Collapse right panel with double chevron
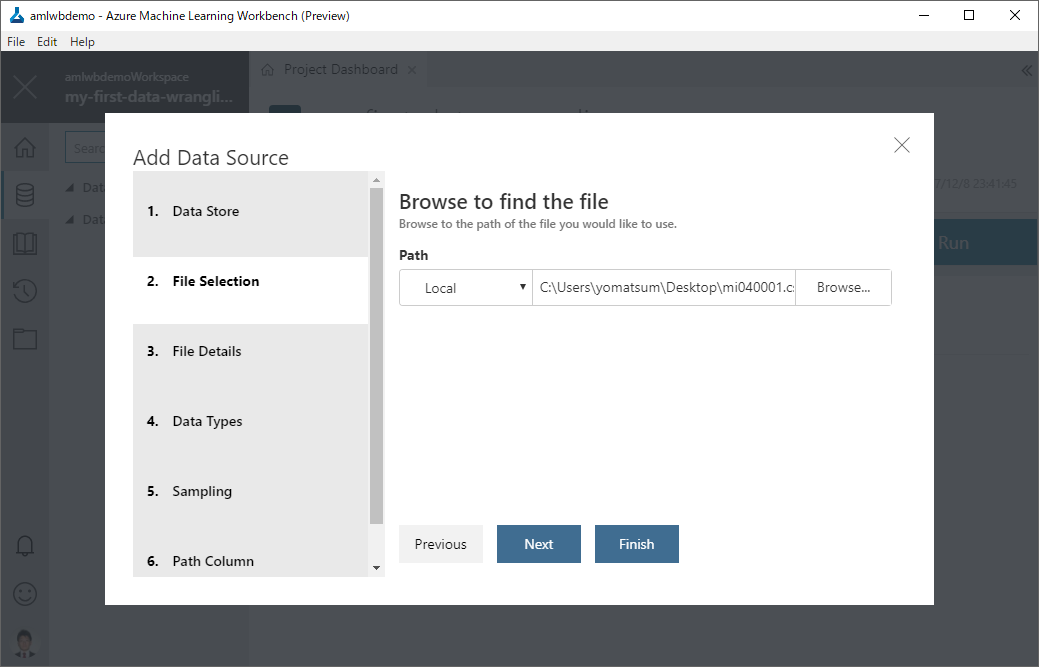The width and height of the screenshot is (1039, 667). point(1026,70)
